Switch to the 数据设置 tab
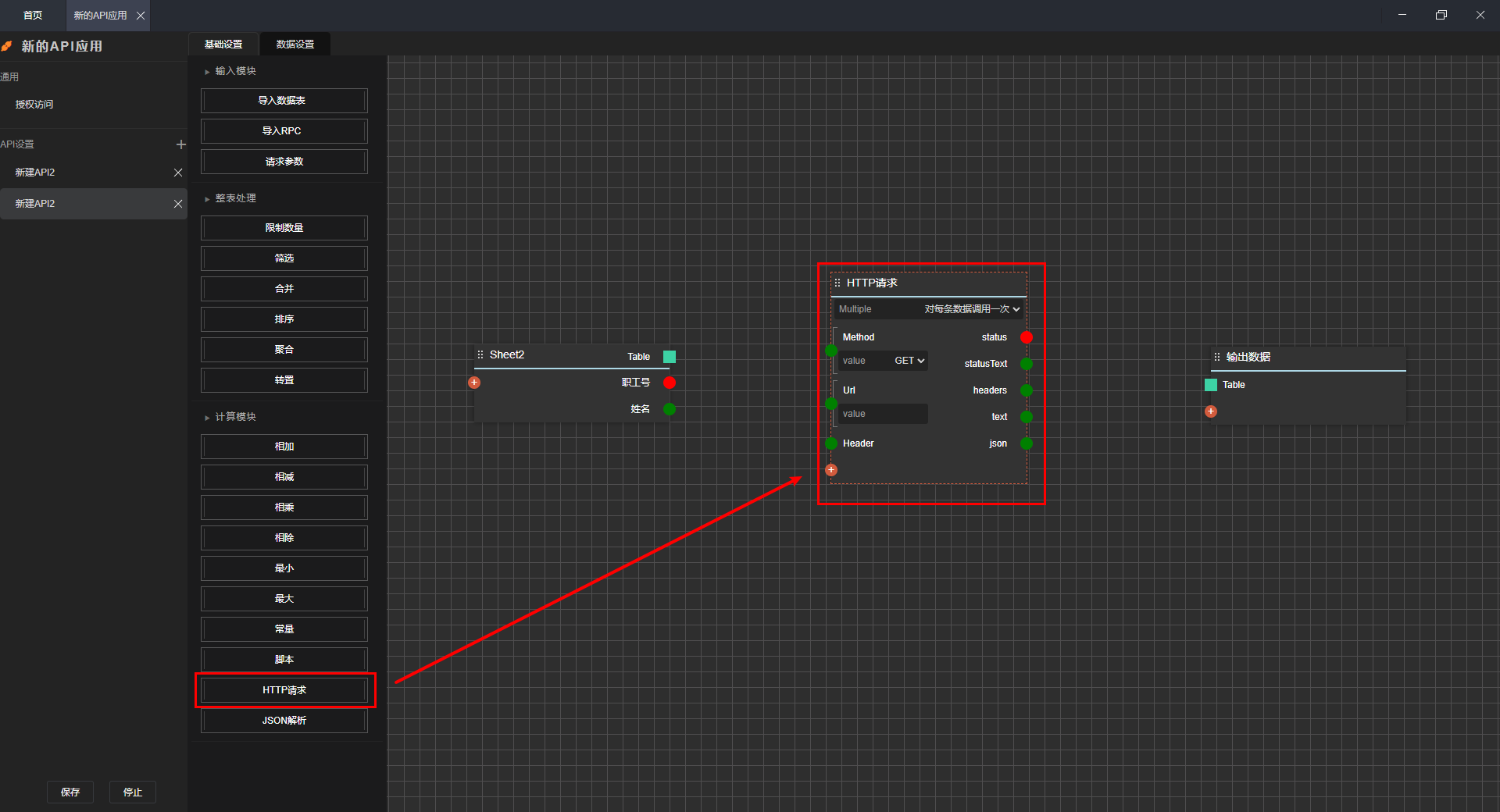The width and height of the screenshot is (1500, 812). click(295, 45)
